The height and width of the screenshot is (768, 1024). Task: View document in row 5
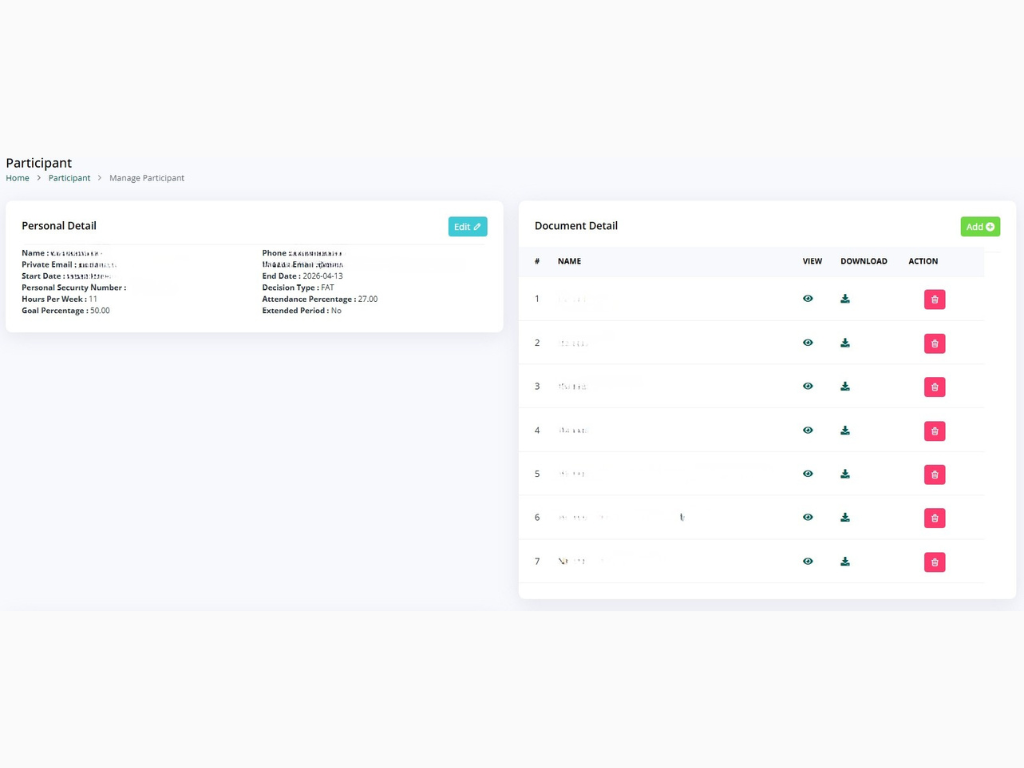coord(808,474)
